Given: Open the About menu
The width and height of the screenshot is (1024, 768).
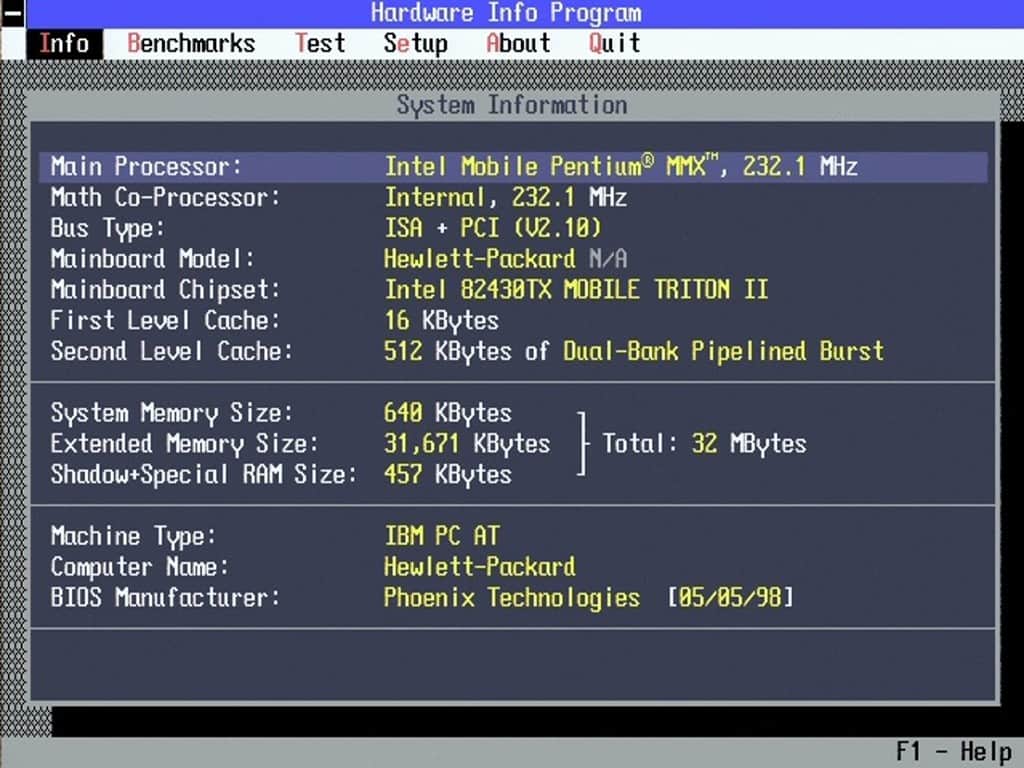Looking at the screenshot, I should pos(519,44).
